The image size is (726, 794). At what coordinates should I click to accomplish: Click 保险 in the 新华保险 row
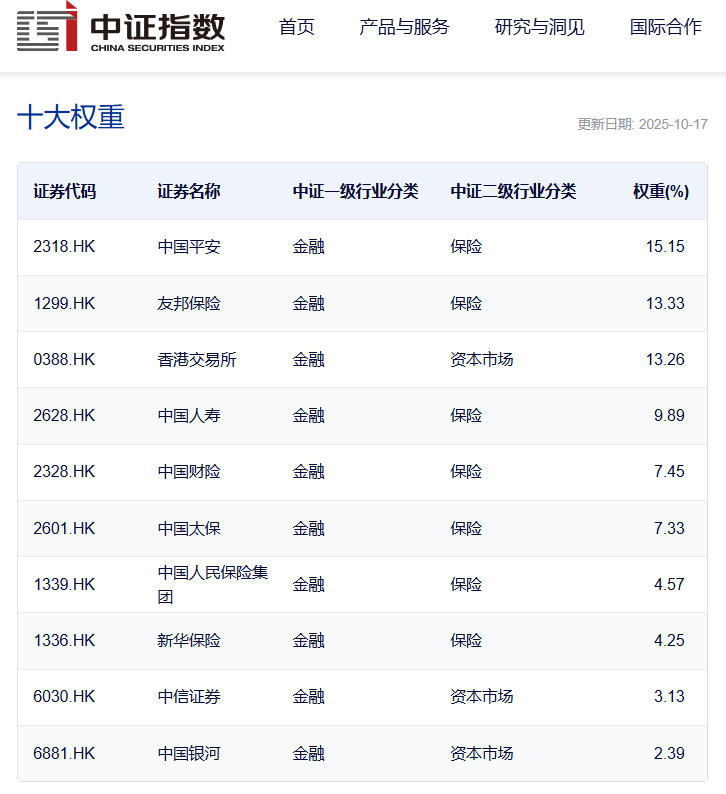point(466,641)
